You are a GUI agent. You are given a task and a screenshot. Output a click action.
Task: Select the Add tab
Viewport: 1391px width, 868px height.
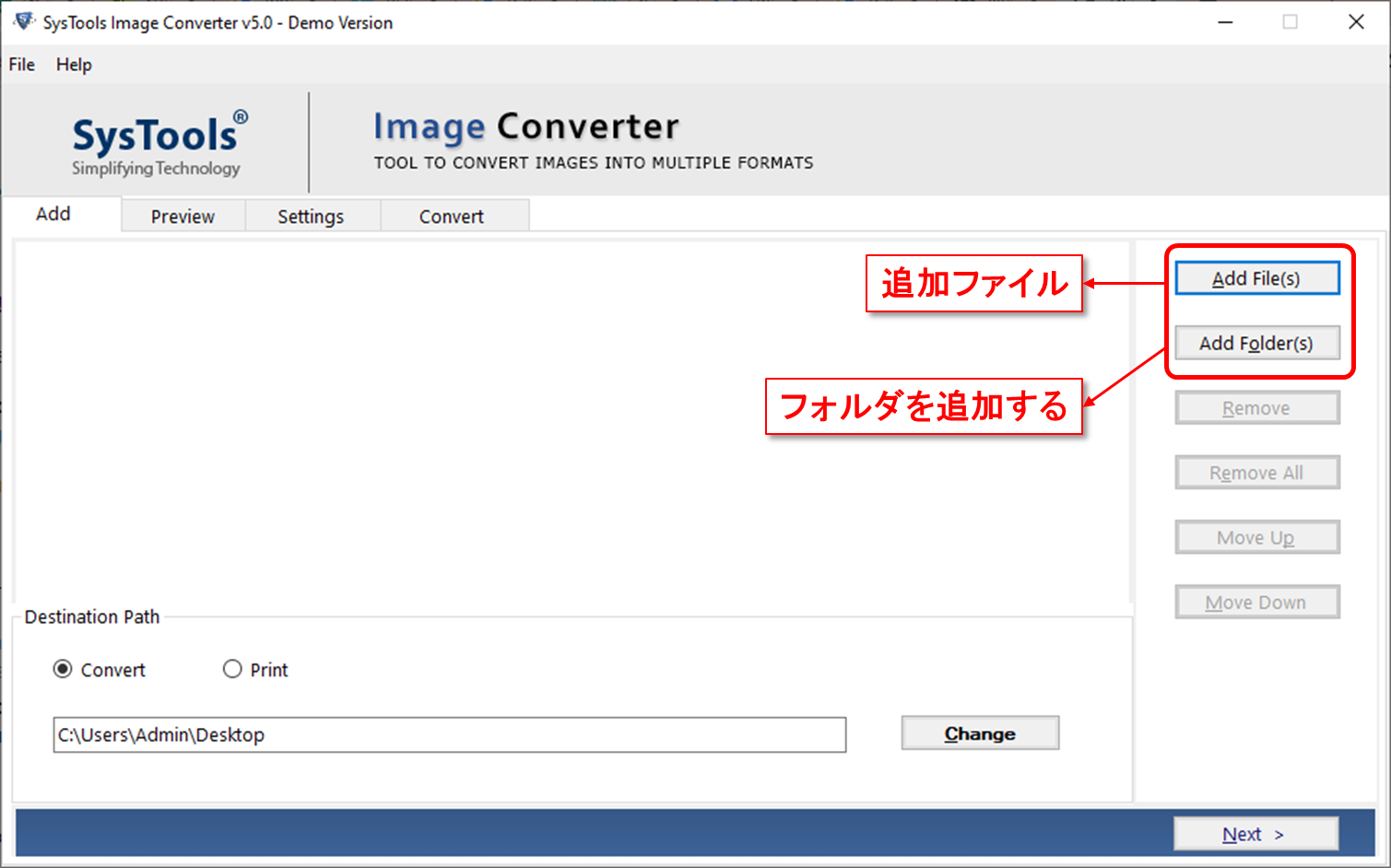tap(53, 213)
